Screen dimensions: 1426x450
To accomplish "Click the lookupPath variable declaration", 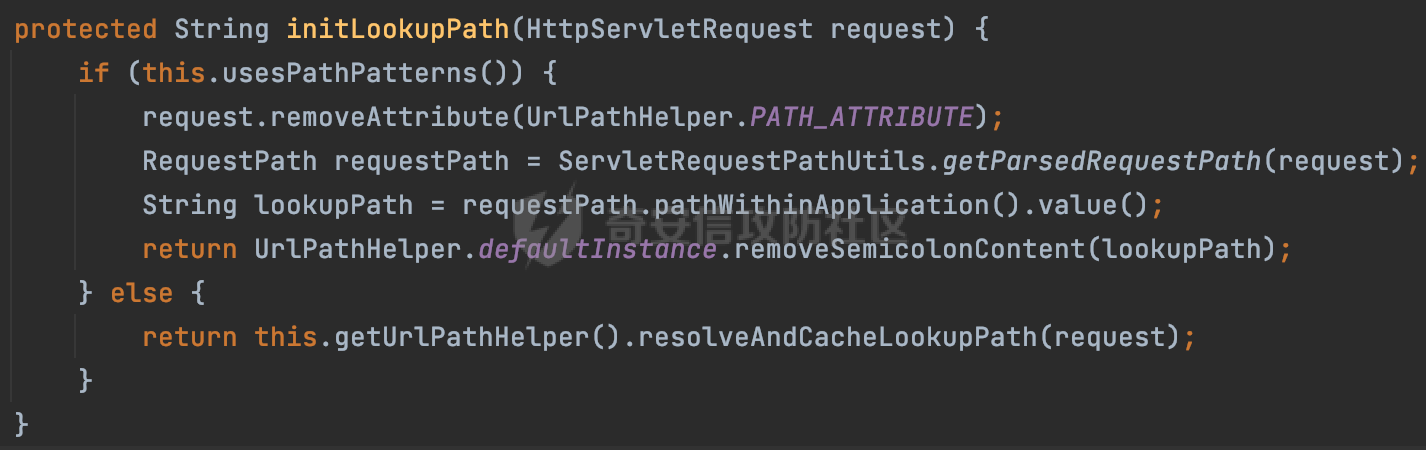I will point(334,205).
